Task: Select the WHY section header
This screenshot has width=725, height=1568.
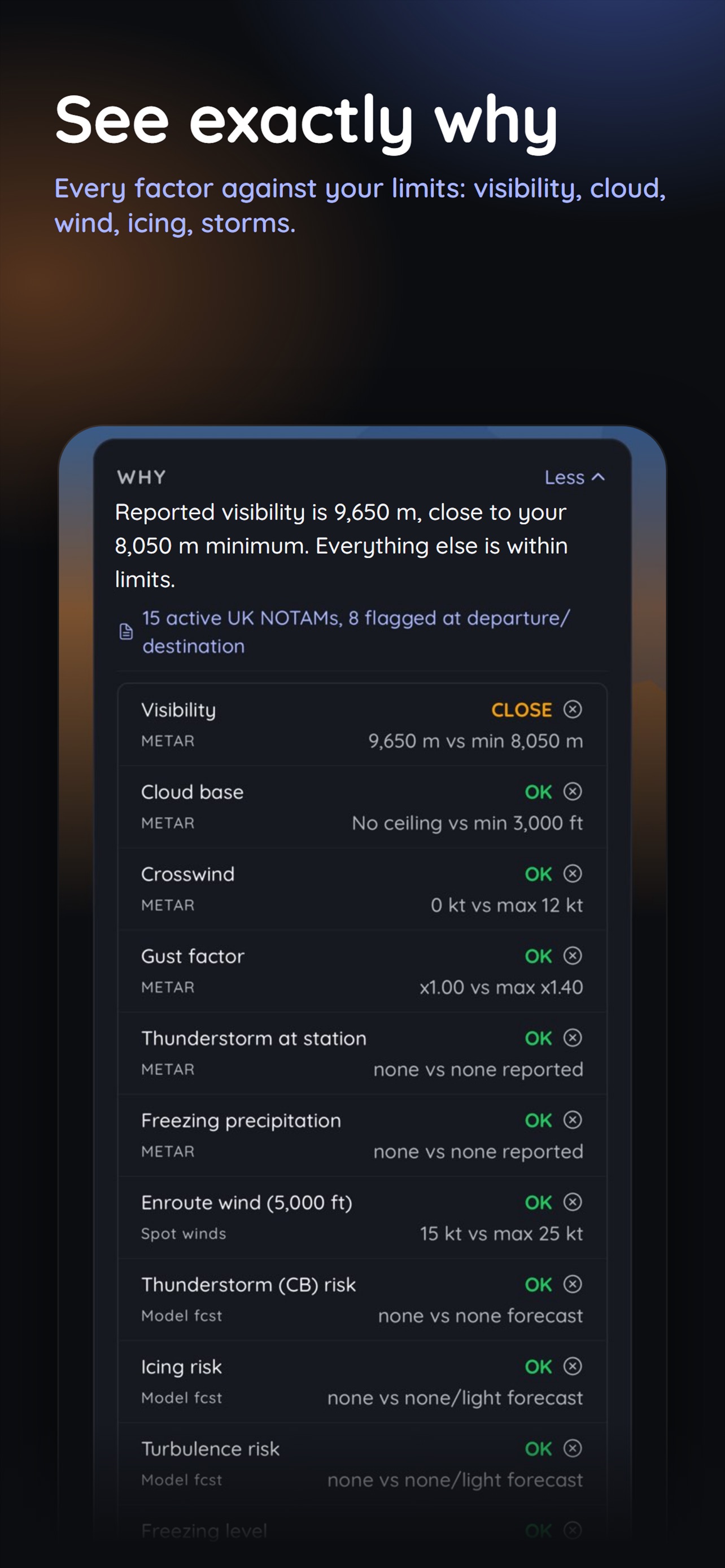Action: click(141, 477)
